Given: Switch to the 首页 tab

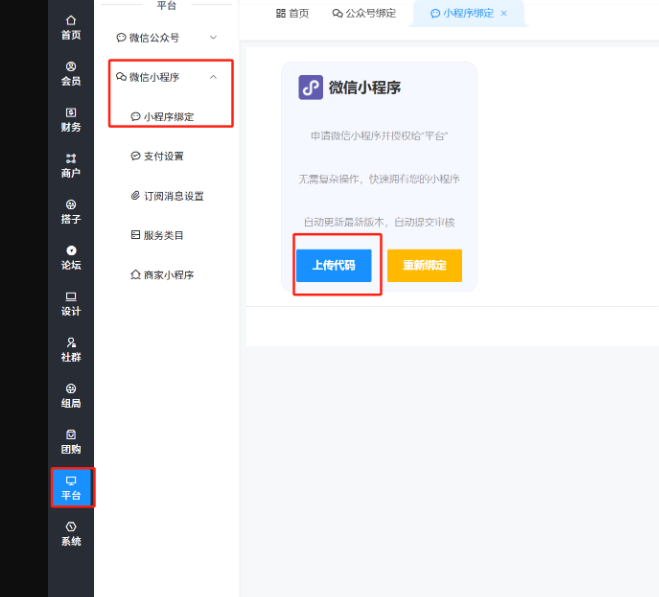Looking at the screenshot, I should pyautogui.click(x=292, y=13).
